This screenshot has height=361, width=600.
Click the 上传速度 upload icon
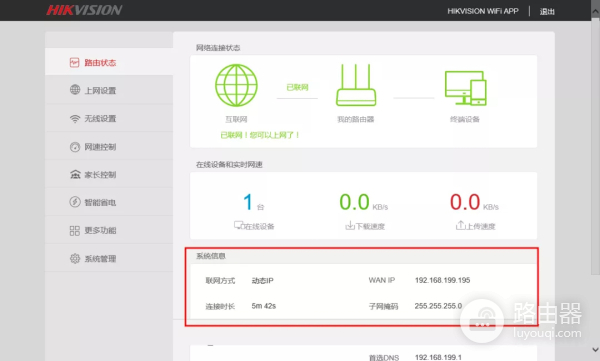tap(460, 225)
